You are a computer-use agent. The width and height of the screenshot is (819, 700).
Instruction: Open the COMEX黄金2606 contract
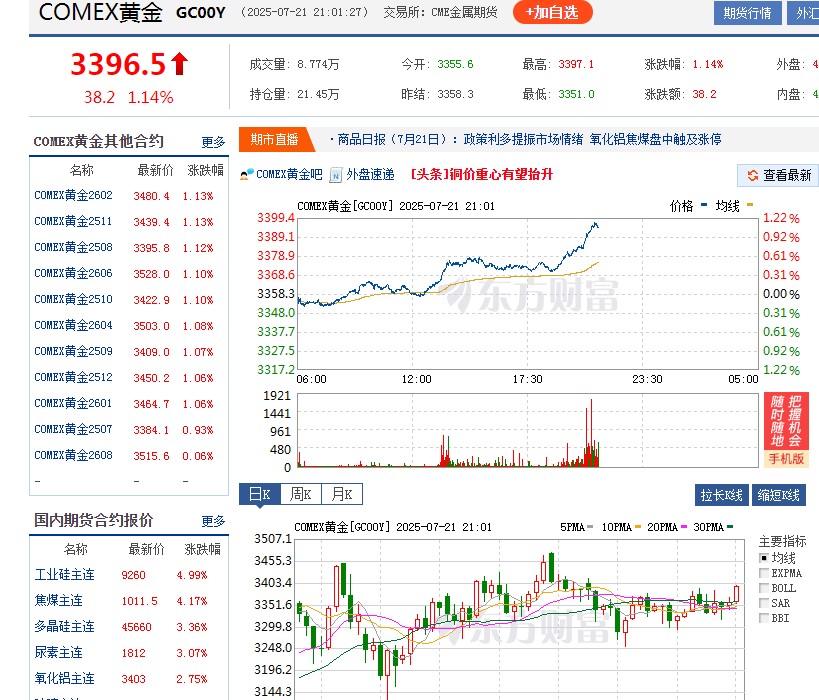73,273
